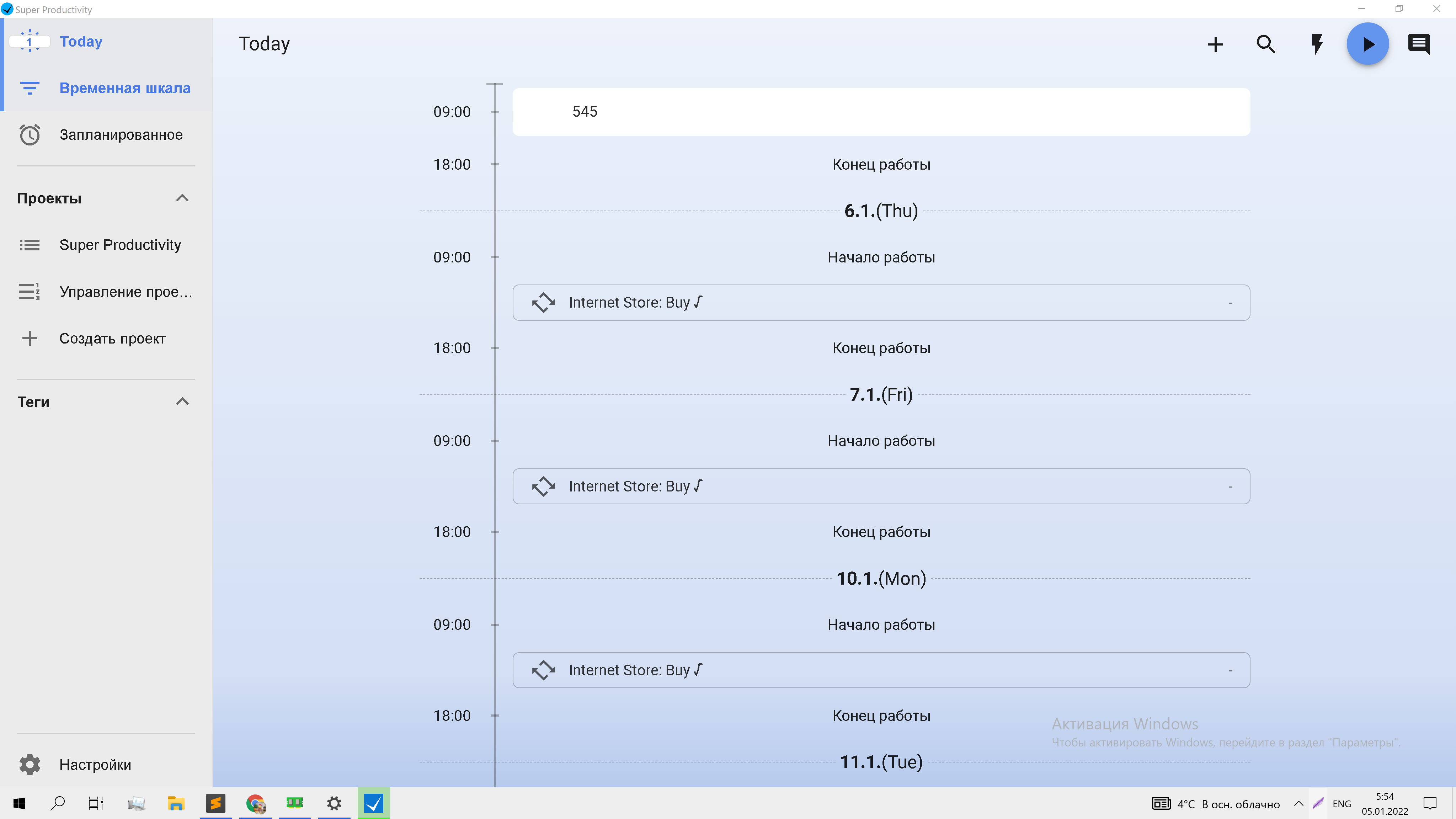Viewport: 1456px width, 819px height.
Task: Open Запланированное scheduled tasks
Action: pos(121,134)
